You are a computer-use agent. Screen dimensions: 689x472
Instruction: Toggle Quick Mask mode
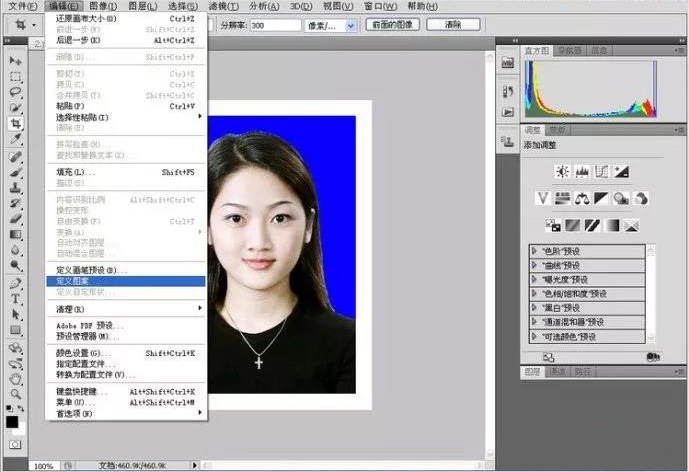16,445
